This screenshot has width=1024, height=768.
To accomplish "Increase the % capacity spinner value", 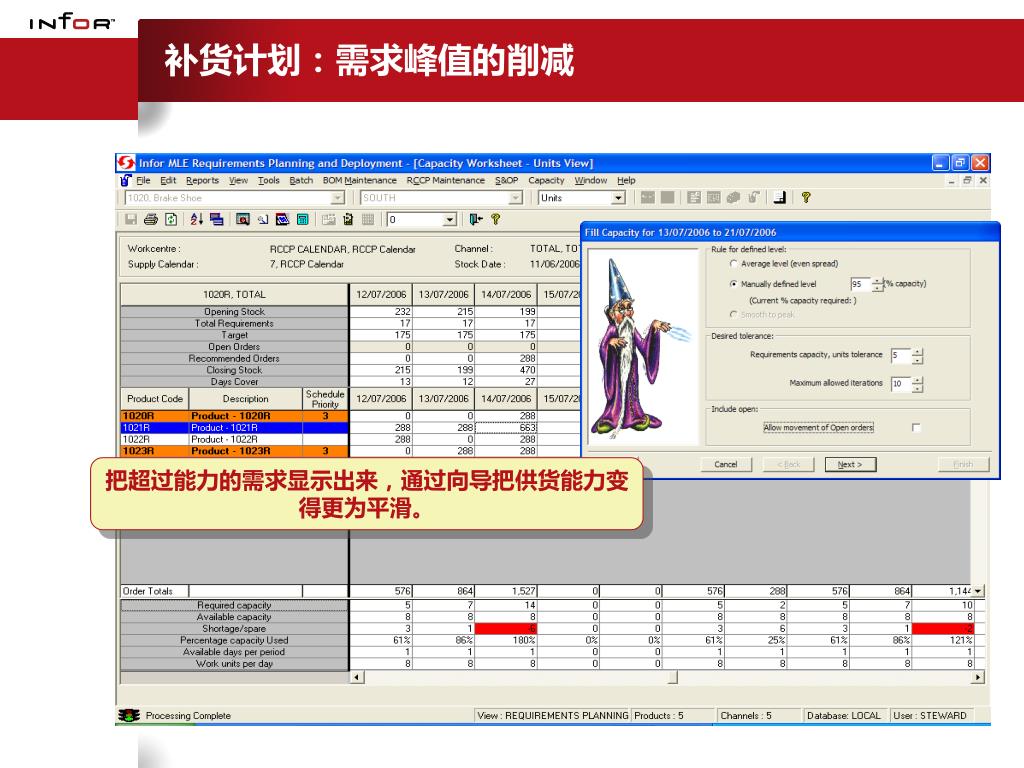I will click(878, 280).
